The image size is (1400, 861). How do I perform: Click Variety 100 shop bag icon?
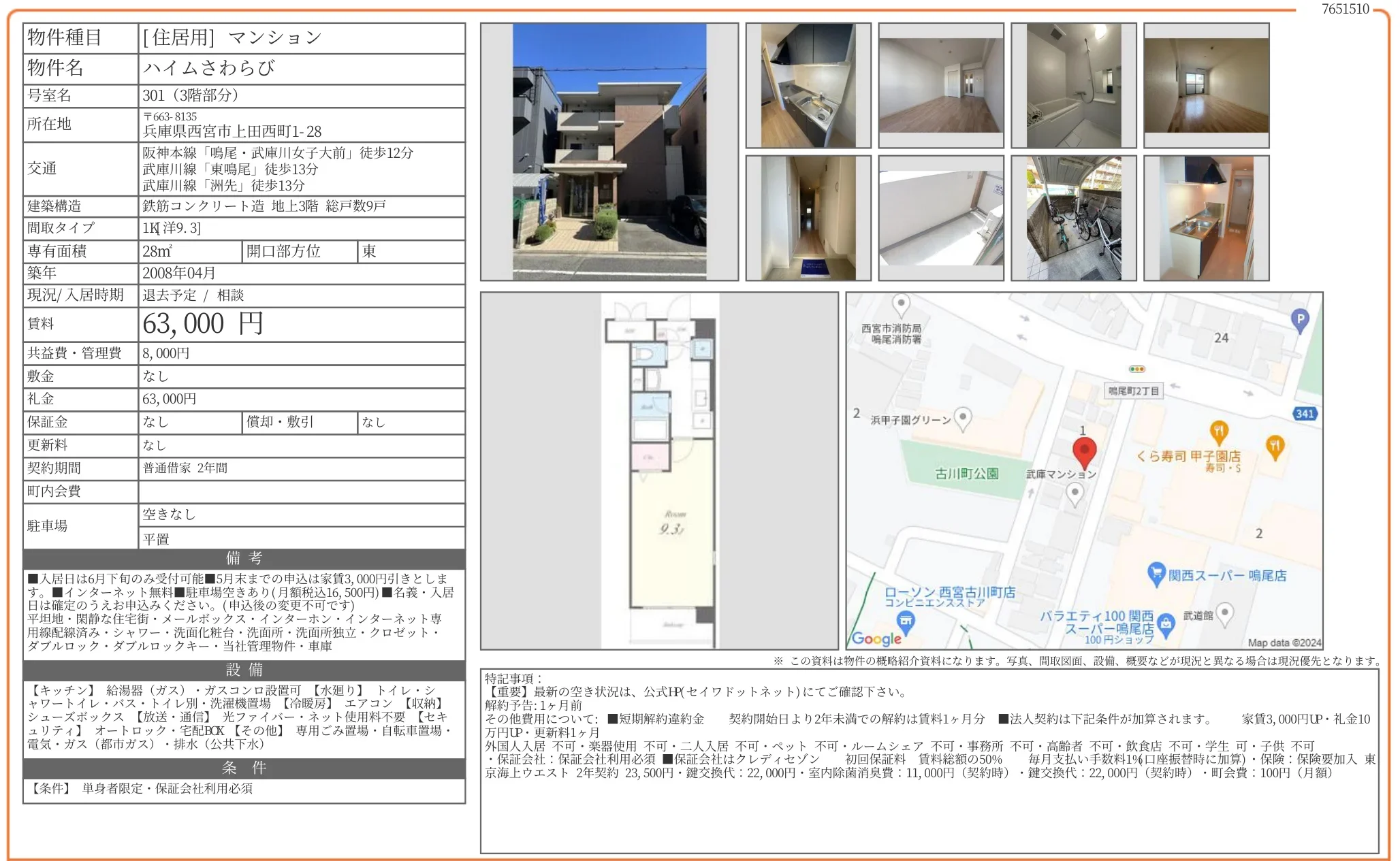pyautogui.click(x=1166, y=624)
